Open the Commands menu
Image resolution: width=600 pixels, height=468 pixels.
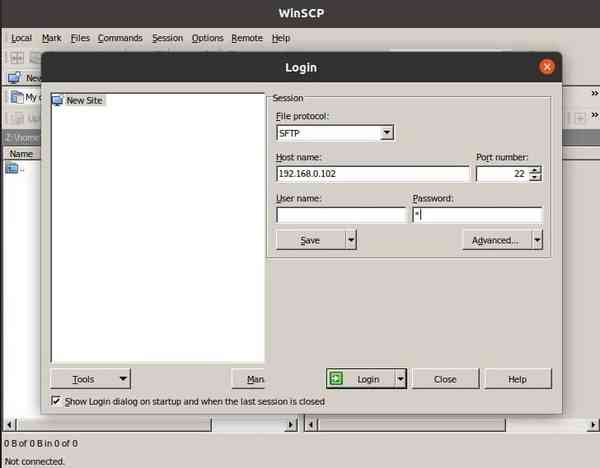[120, 38]
